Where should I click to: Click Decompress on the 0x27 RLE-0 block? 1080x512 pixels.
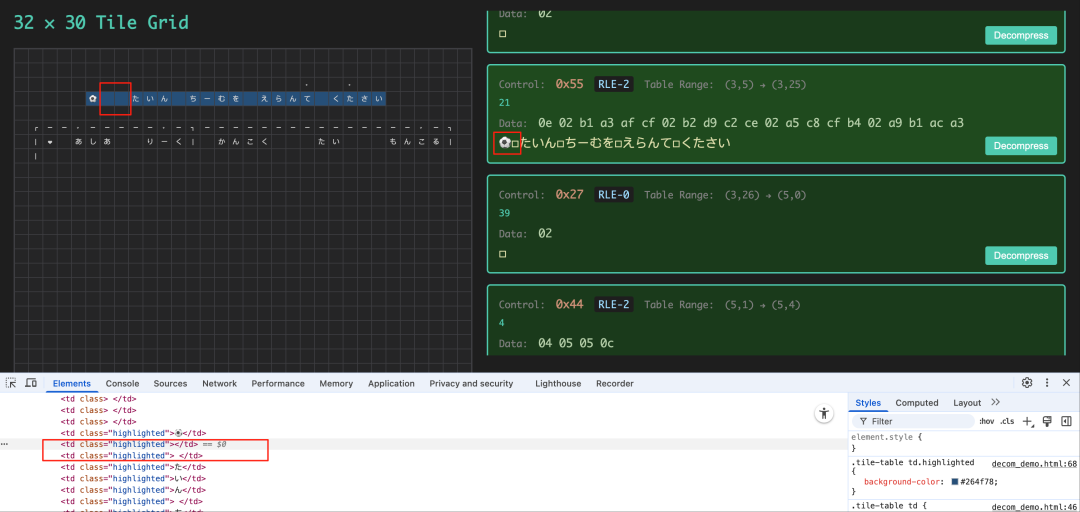1021,256
